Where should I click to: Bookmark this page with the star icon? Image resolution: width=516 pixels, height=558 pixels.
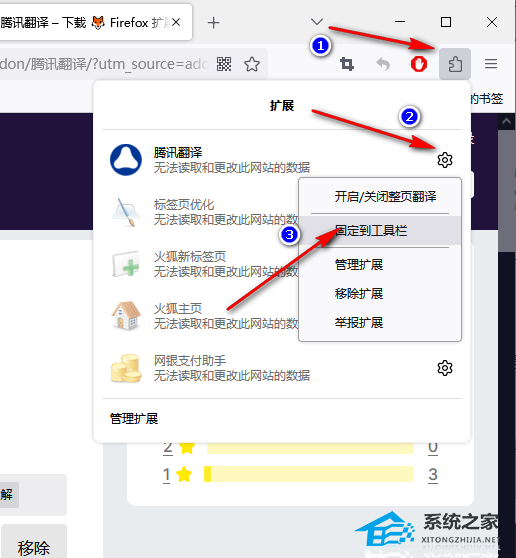[x=252, y=64]
